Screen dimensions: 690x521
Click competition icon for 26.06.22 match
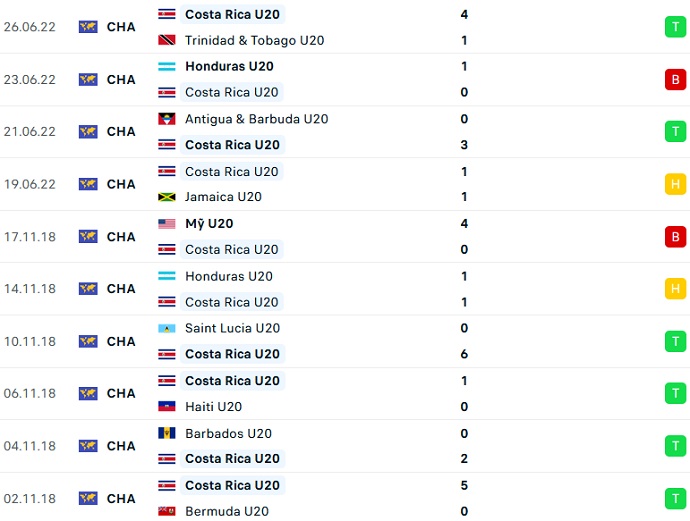[x=88, y=27]
